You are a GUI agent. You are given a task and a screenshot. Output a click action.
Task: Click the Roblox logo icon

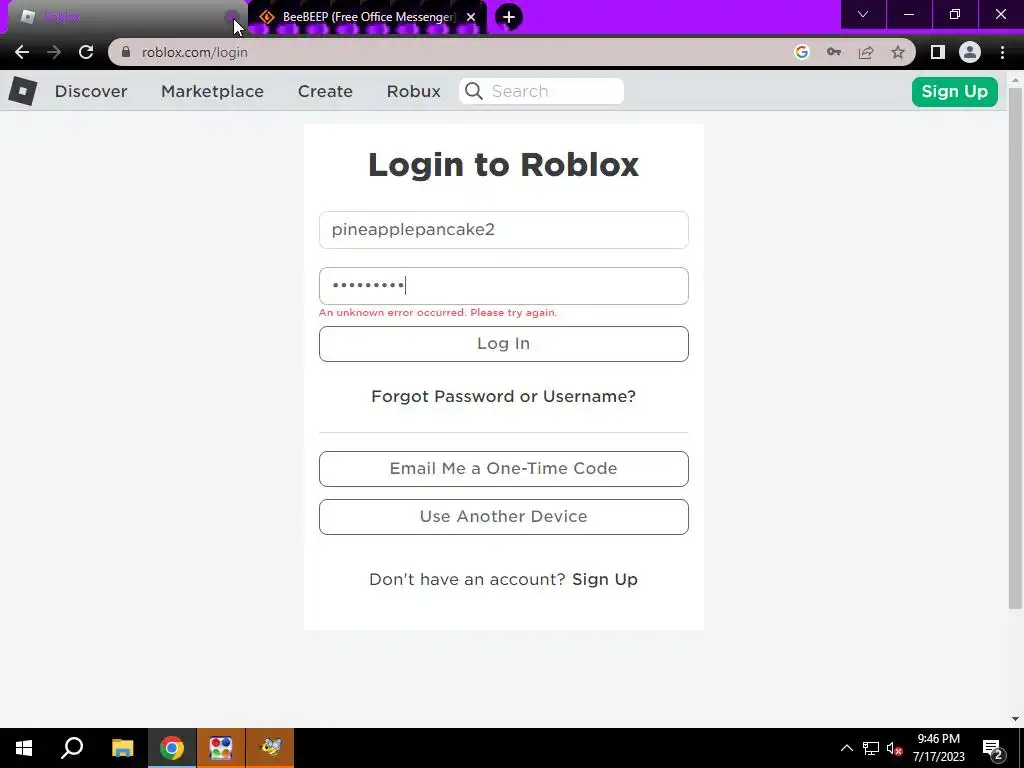point(23,91)
